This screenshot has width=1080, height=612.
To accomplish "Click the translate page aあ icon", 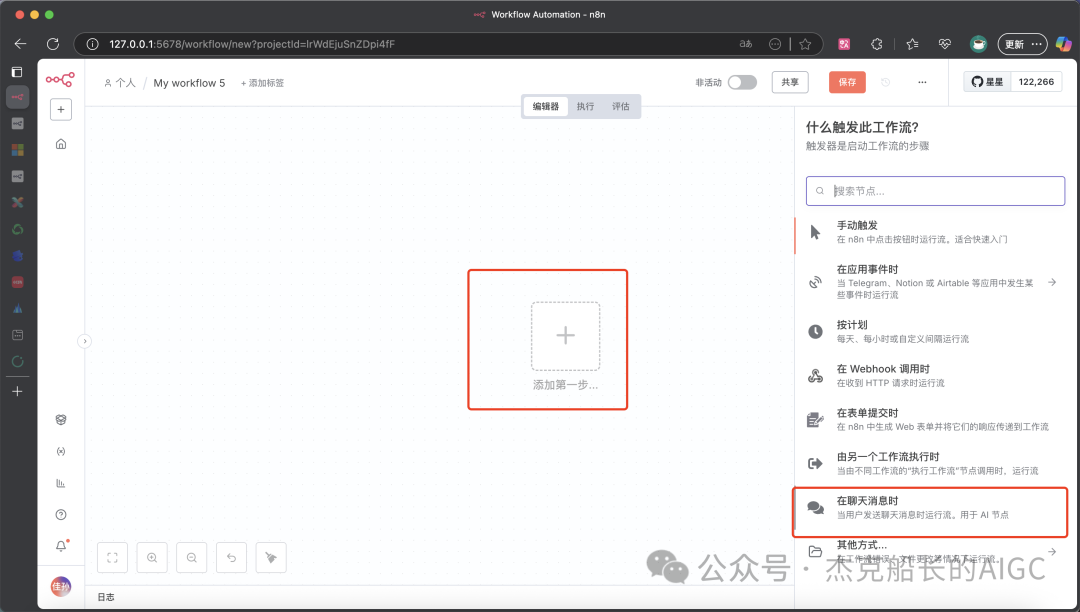I will point(746,44).
